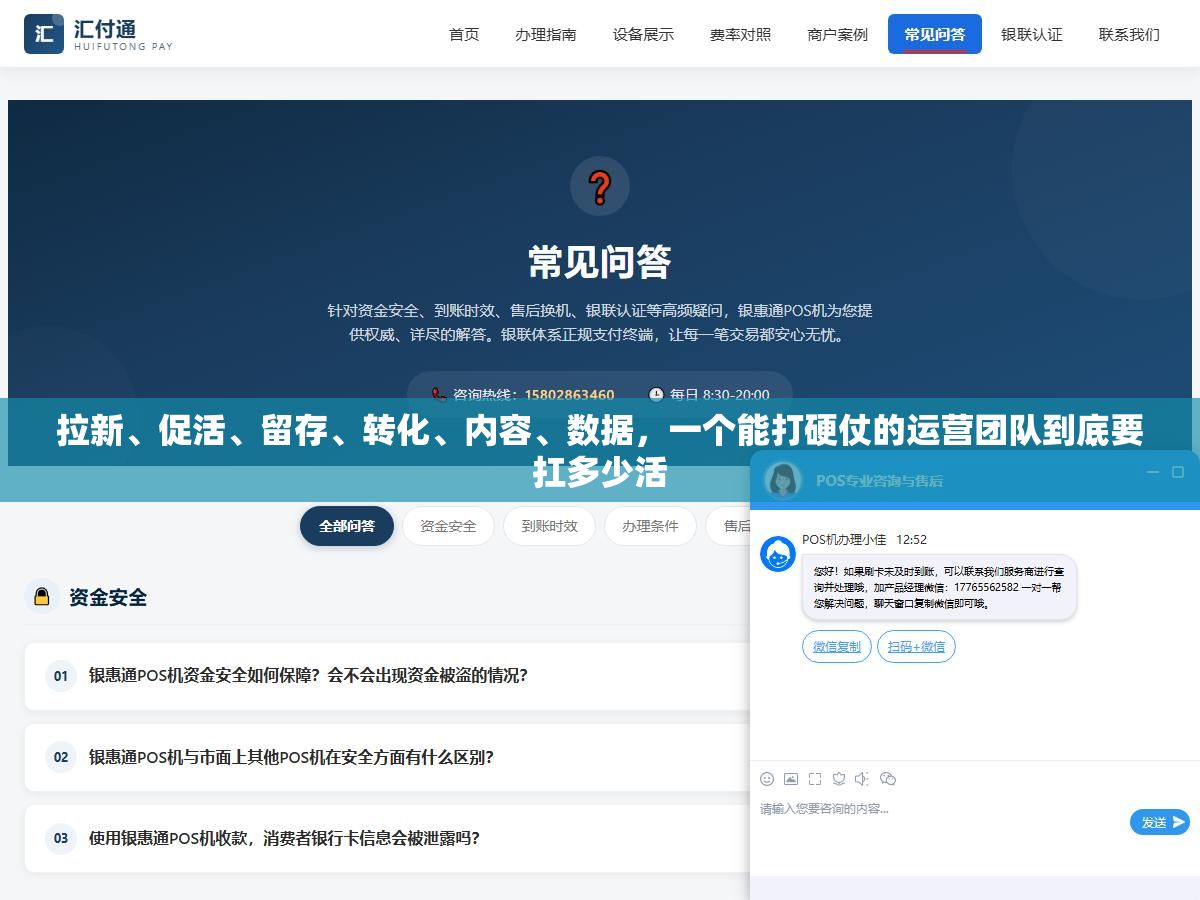
Task: Maximize the POS chat window
Action: [1178, 472]
